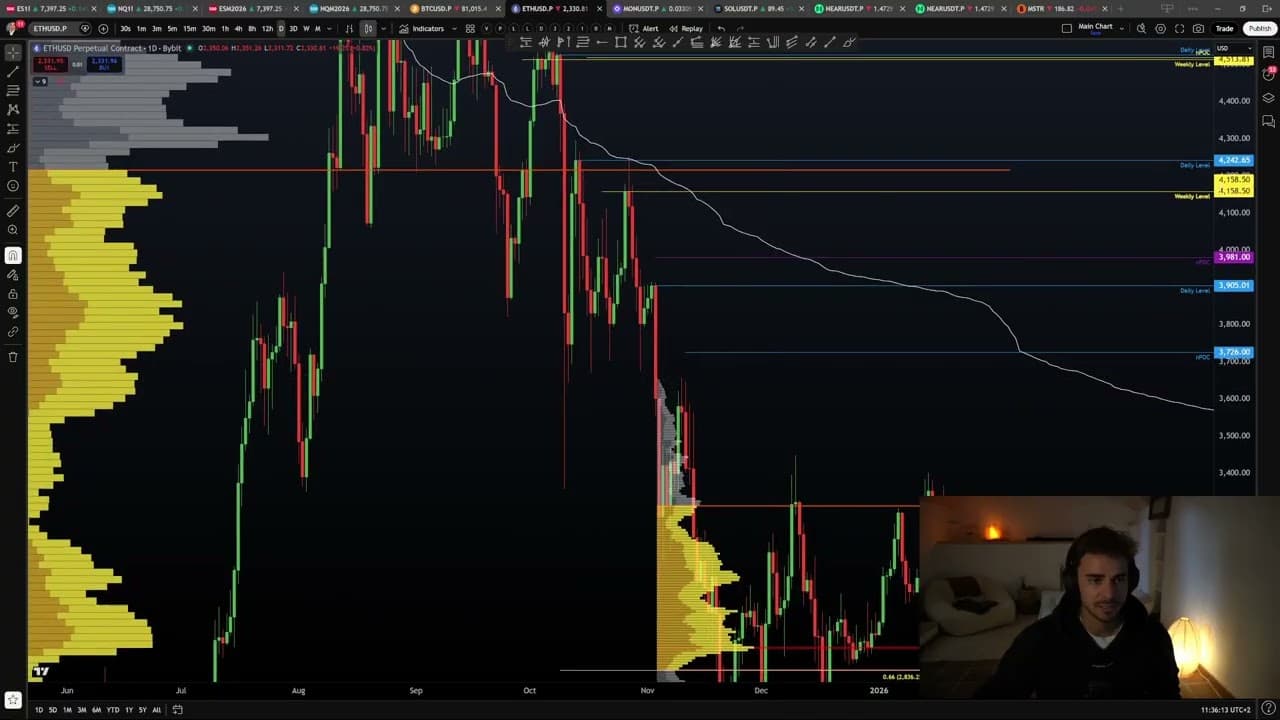Select the trend line drawing tool
The width and height of the screenshot is (1280, 720).
point(13,71)
